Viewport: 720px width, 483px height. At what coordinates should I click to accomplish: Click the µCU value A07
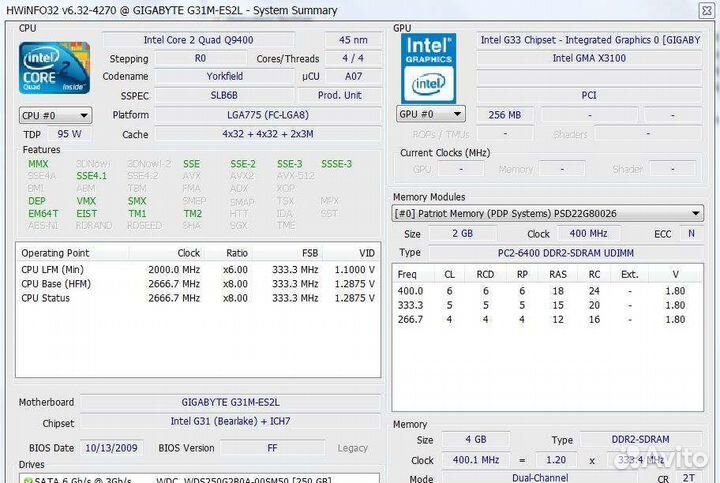pyautogui.click(x=353, y=76)
